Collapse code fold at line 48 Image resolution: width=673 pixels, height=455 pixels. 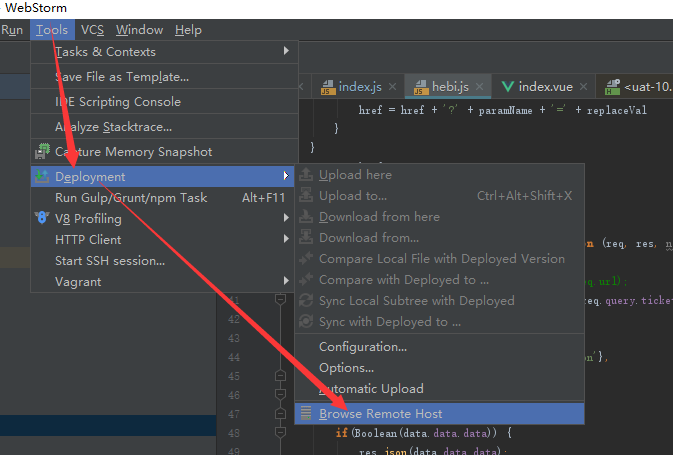(280, 431)
